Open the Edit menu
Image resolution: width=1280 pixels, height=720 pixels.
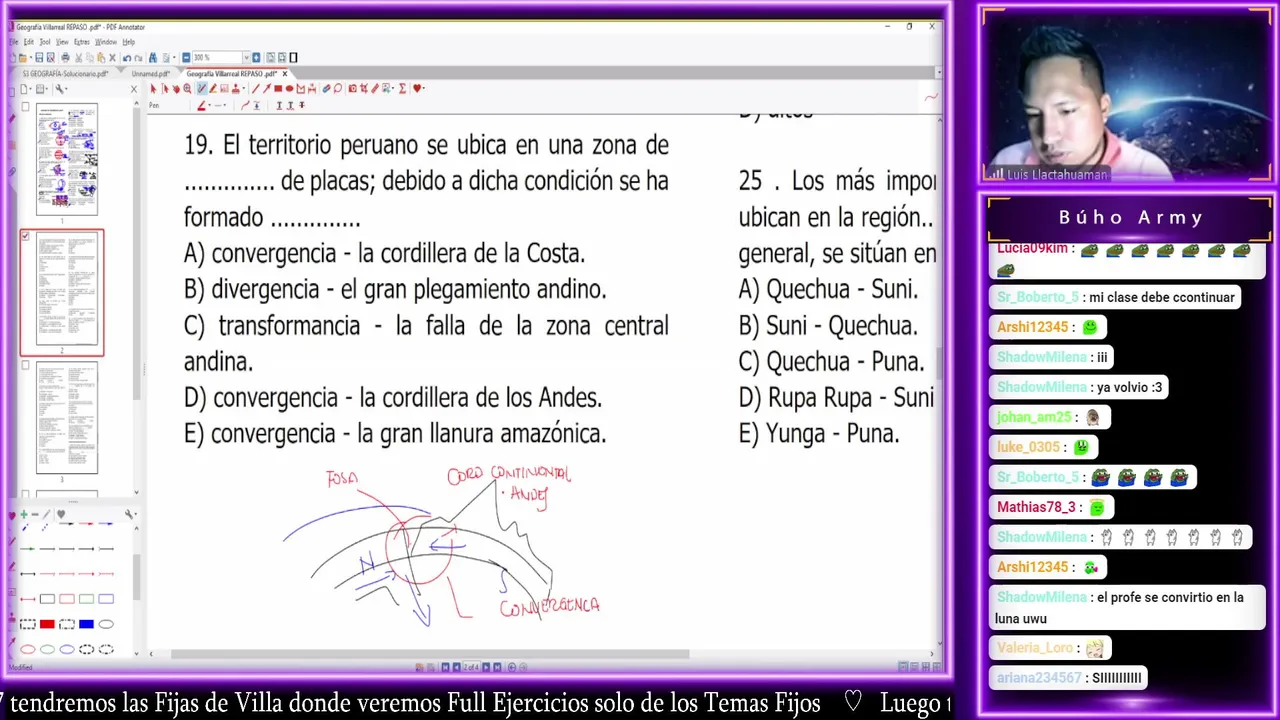(x=29, y=42)
